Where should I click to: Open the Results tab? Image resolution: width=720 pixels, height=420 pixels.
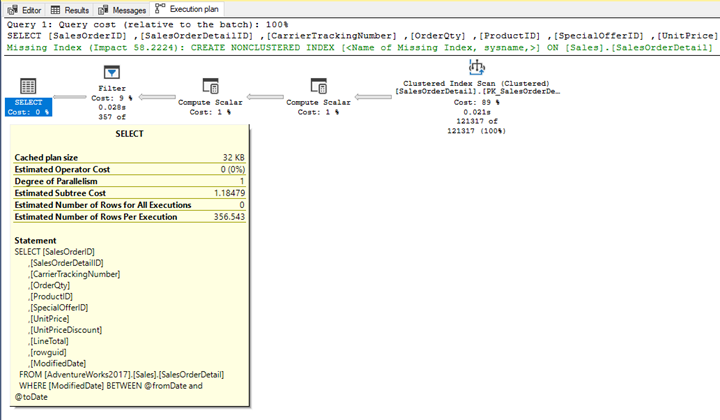pyautogui.click(x=70, y=10)
